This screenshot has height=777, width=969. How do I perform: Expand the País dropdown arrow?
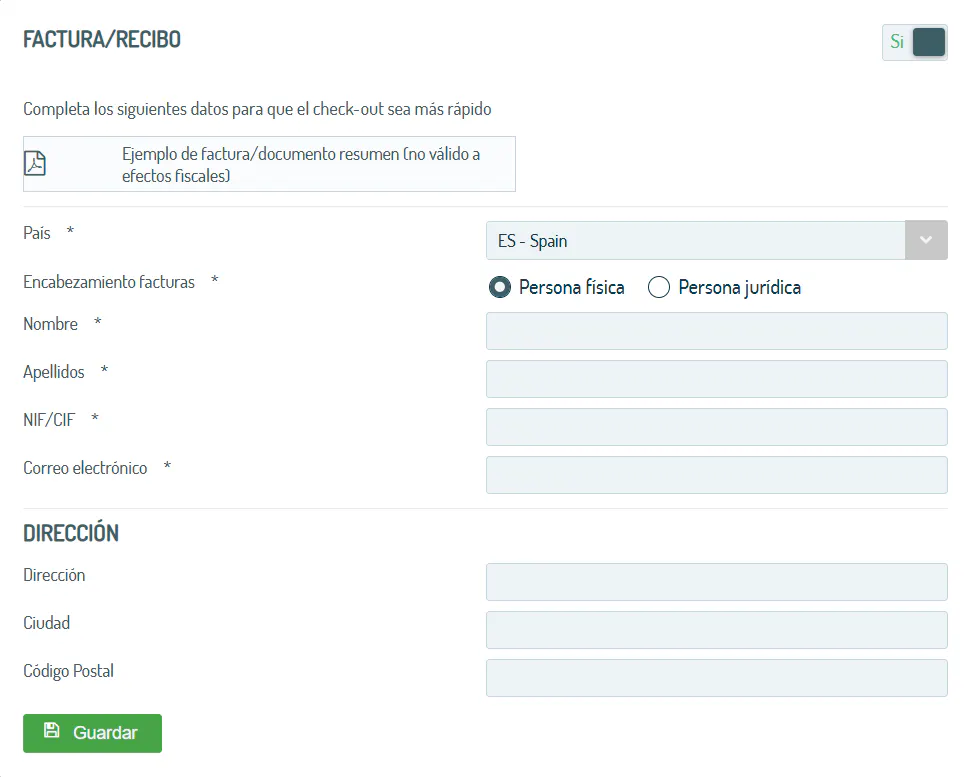pos(926,240)
